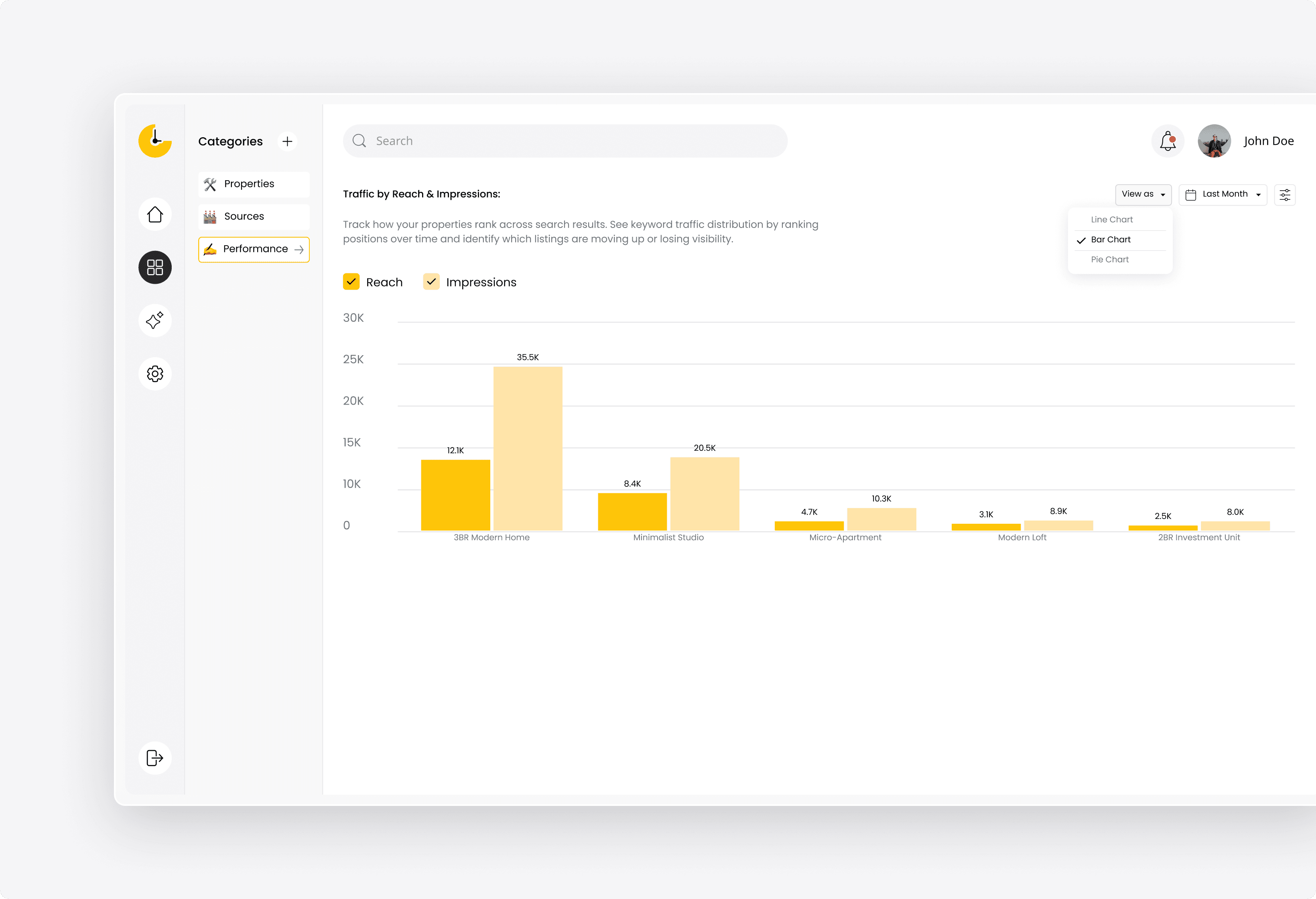The image size is (1316, 899).
Task: Open the Properties category
Action: tap(254, 184)
